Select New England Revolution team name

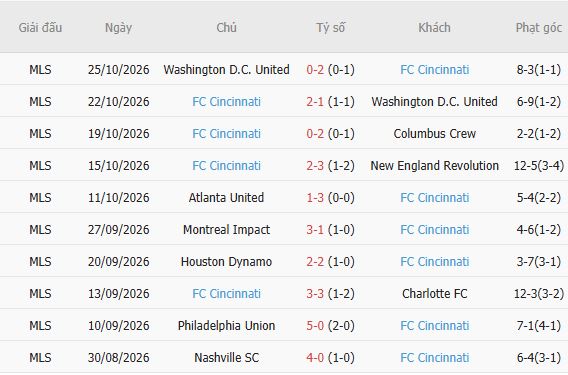(434, 166)
